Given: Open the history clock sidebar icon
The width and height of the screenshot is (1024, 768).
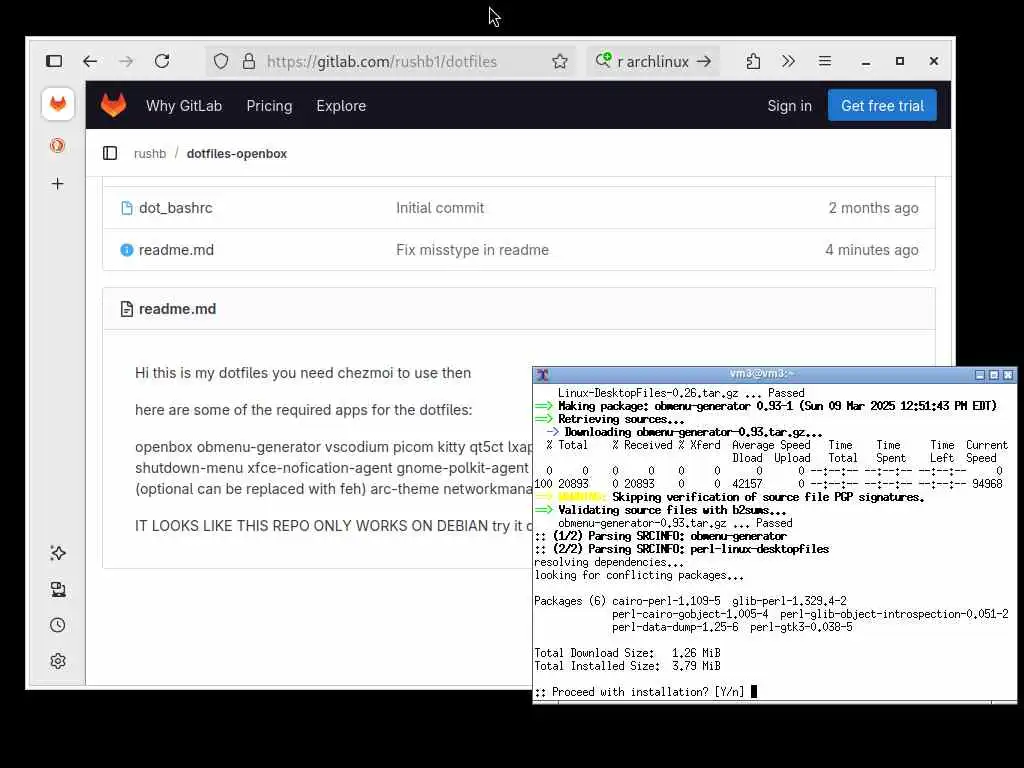Looking at the screenshot, I should (x=57, y=625).
